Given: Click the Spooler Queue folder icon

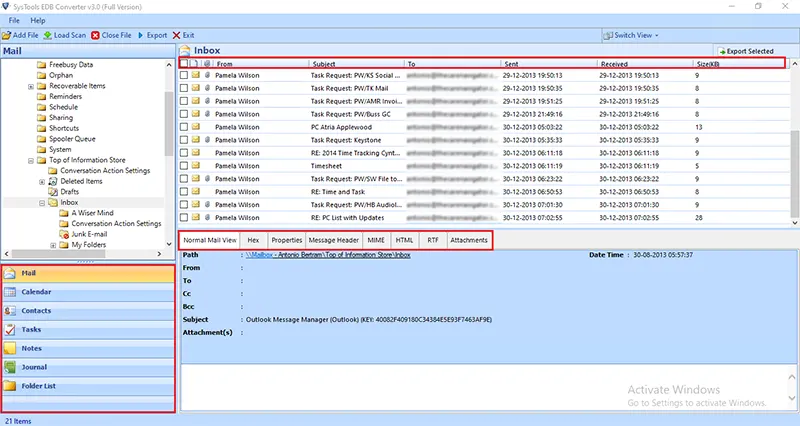Looking at the screenshot, I should pos(42,139).
